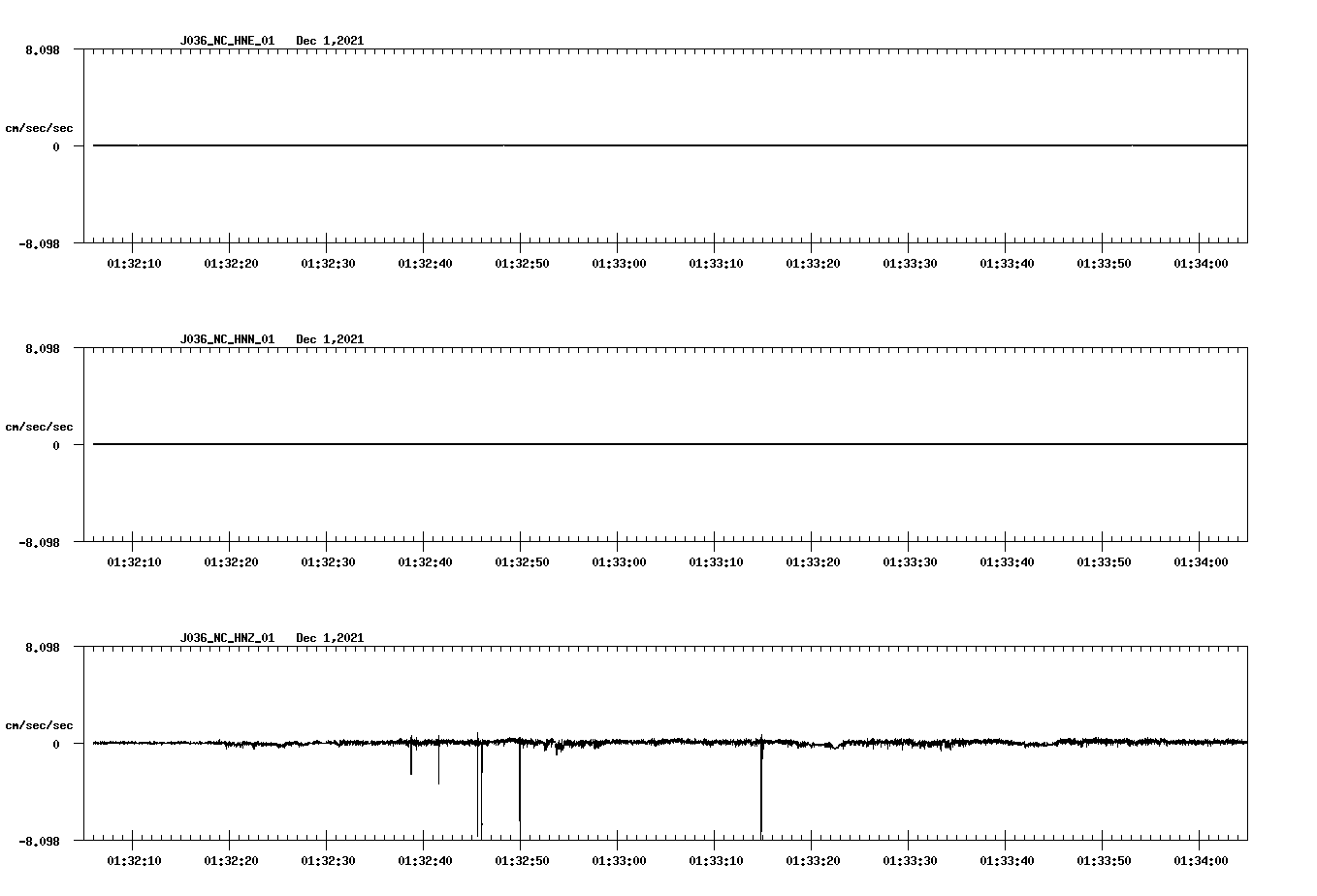Click 01:34:00 time label under HNN plot
Screen dimensions: 1317x896
coord(1201,562)
